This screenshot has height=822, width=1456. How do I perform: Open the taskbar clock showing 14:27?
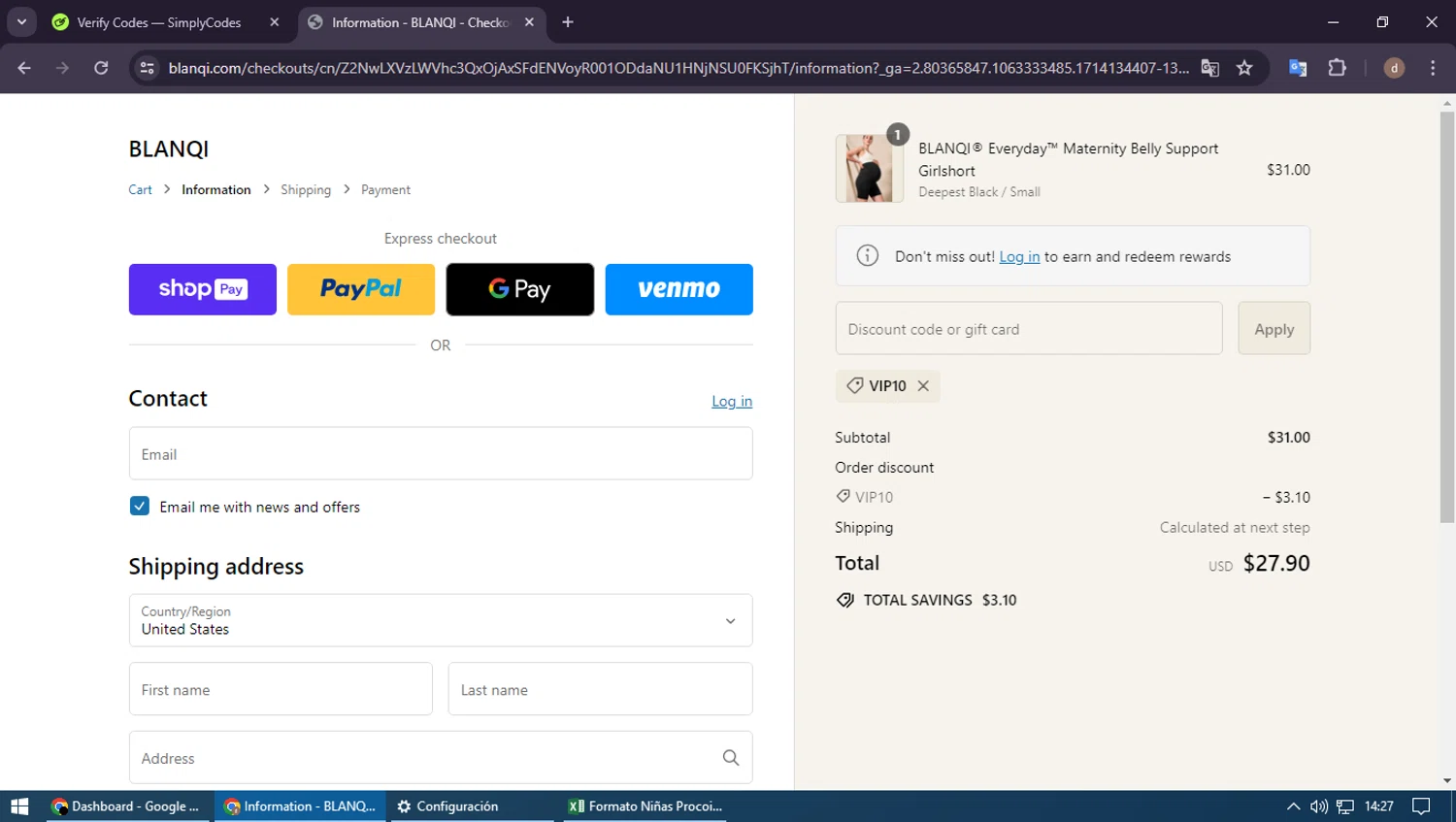coord(1379,806)
